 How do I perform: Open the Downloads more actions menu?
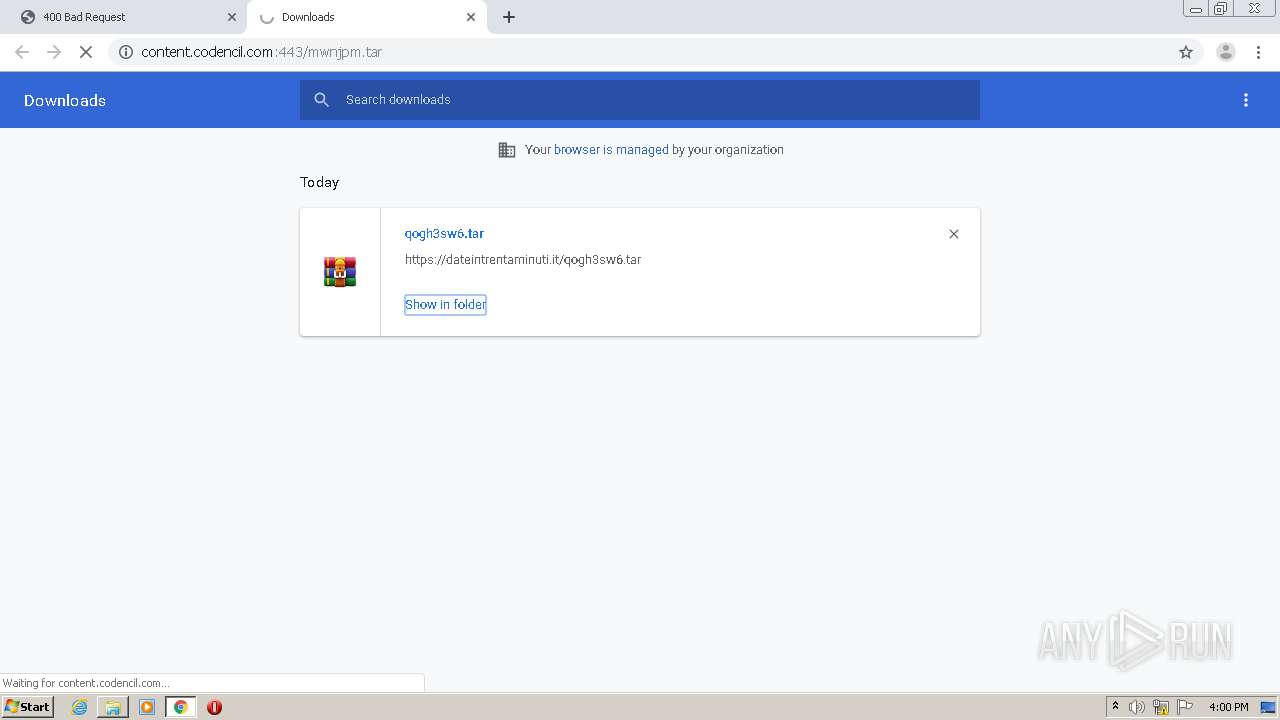(x=1246, y=100)
